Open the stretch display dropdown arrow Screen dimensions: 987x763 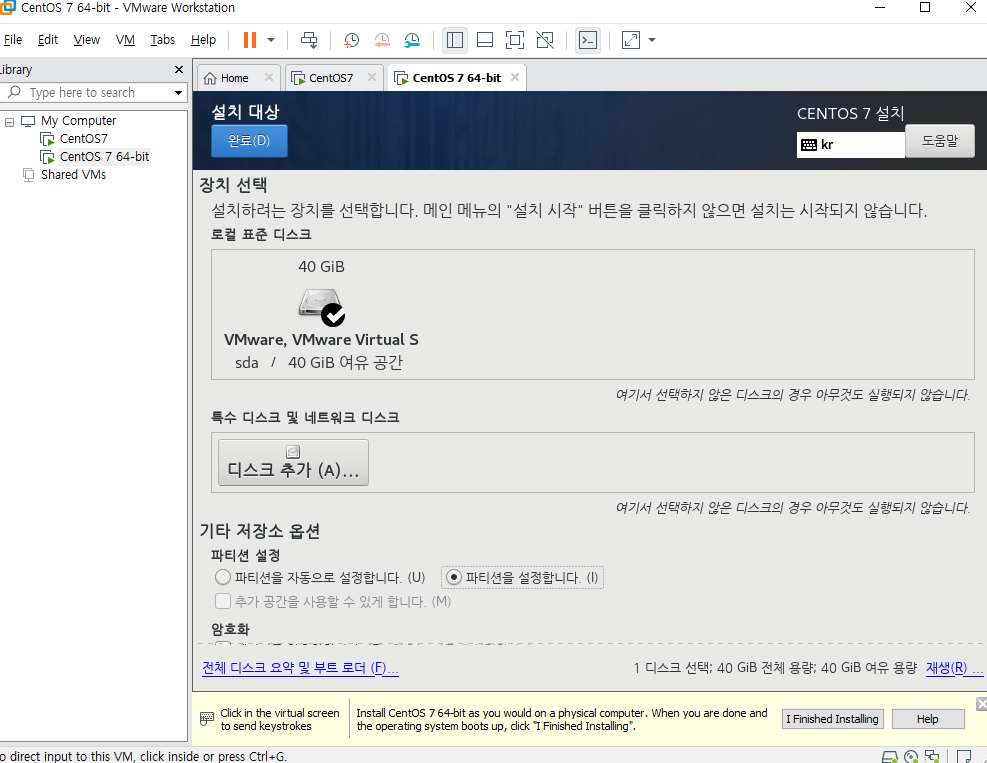click(x=652, y=40)
